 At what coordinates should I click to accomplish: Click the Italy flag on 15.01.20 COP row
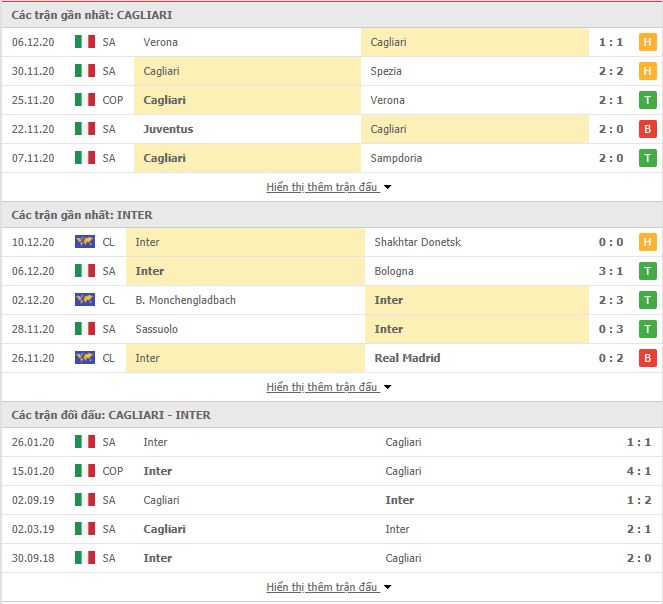coord(85,471)
